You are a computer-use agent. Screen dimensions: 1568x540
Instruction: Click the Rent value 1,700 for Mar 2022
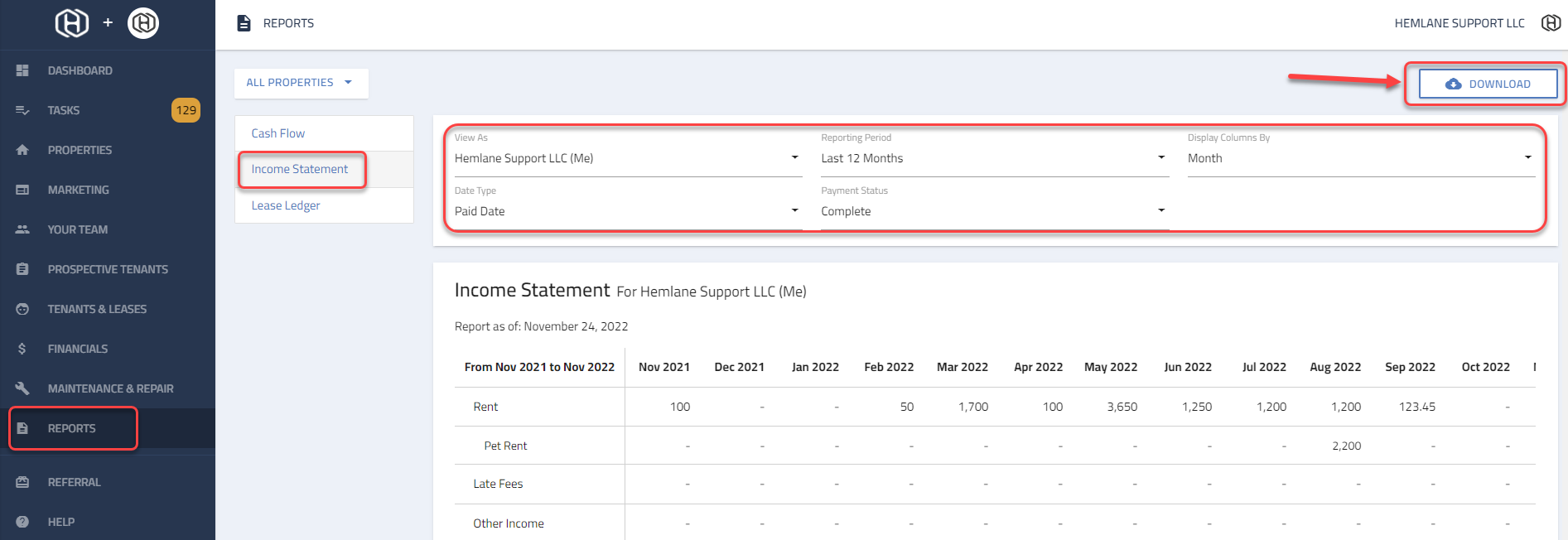point(973,407)
